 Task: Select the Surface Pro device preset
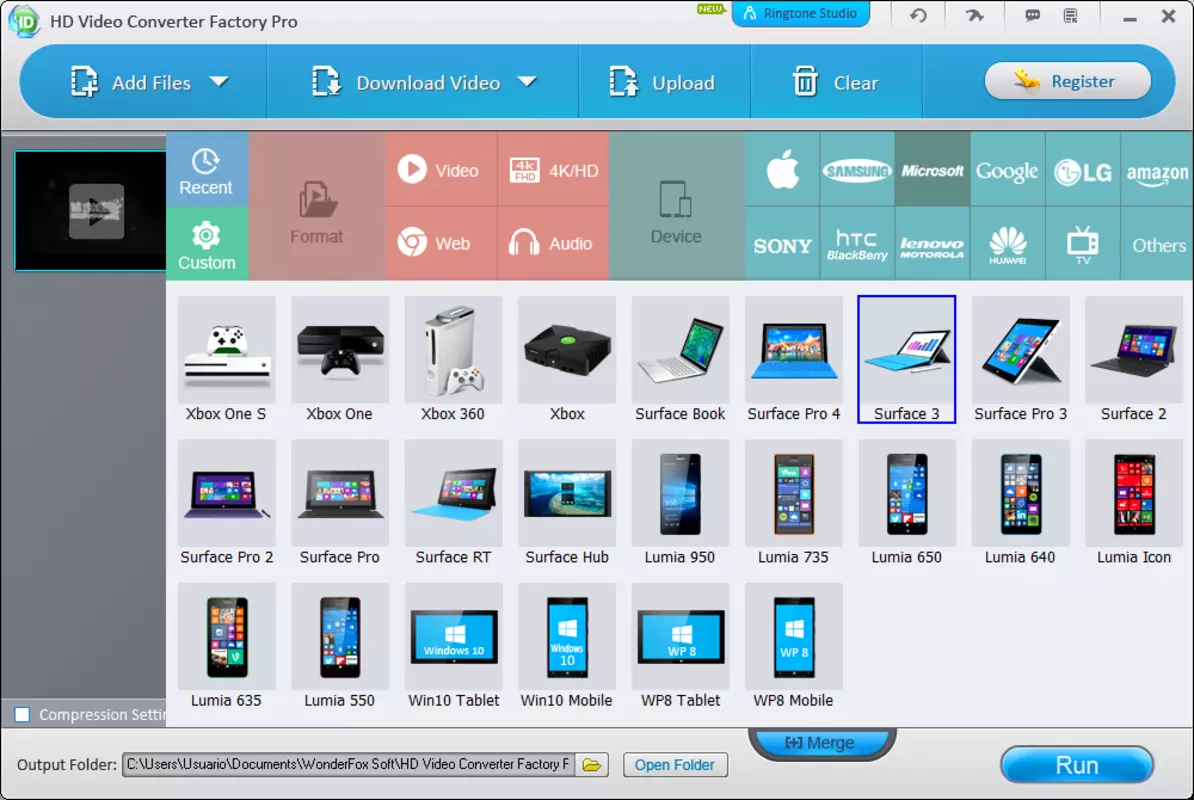tap(340, 502)
